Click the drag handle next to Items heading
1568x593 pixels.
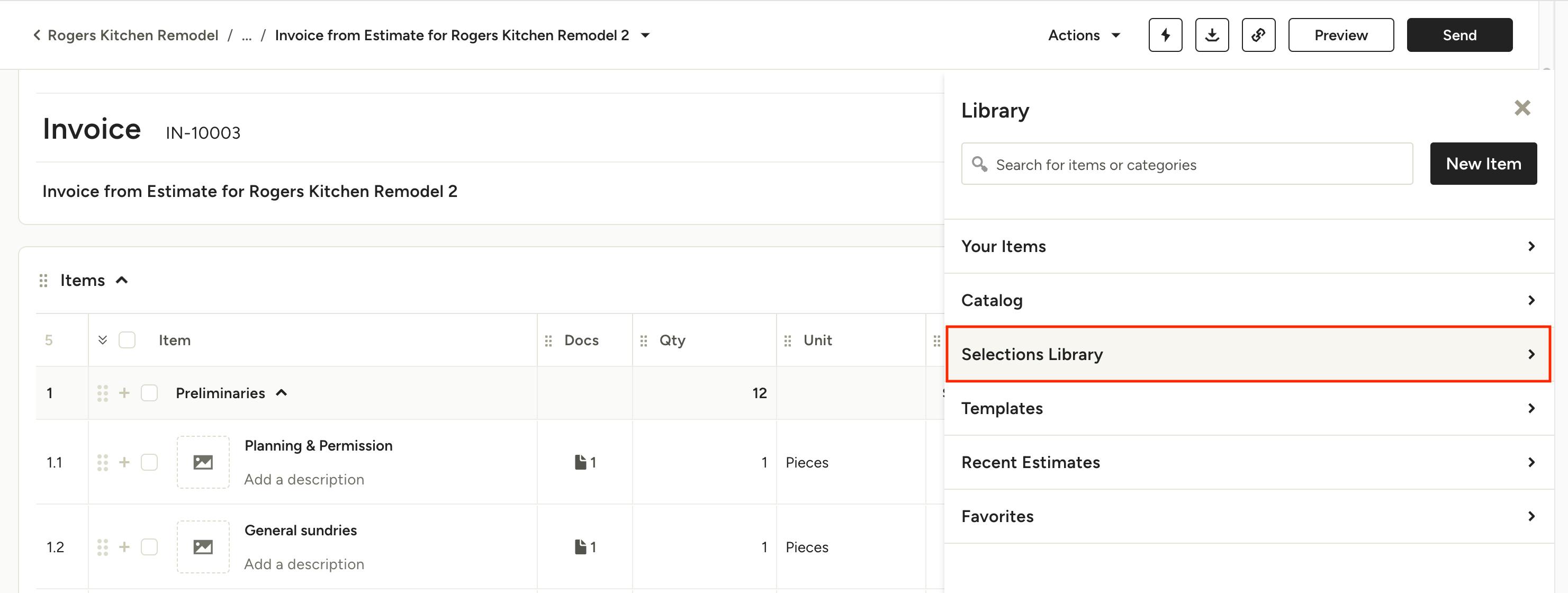click(43, 281)
